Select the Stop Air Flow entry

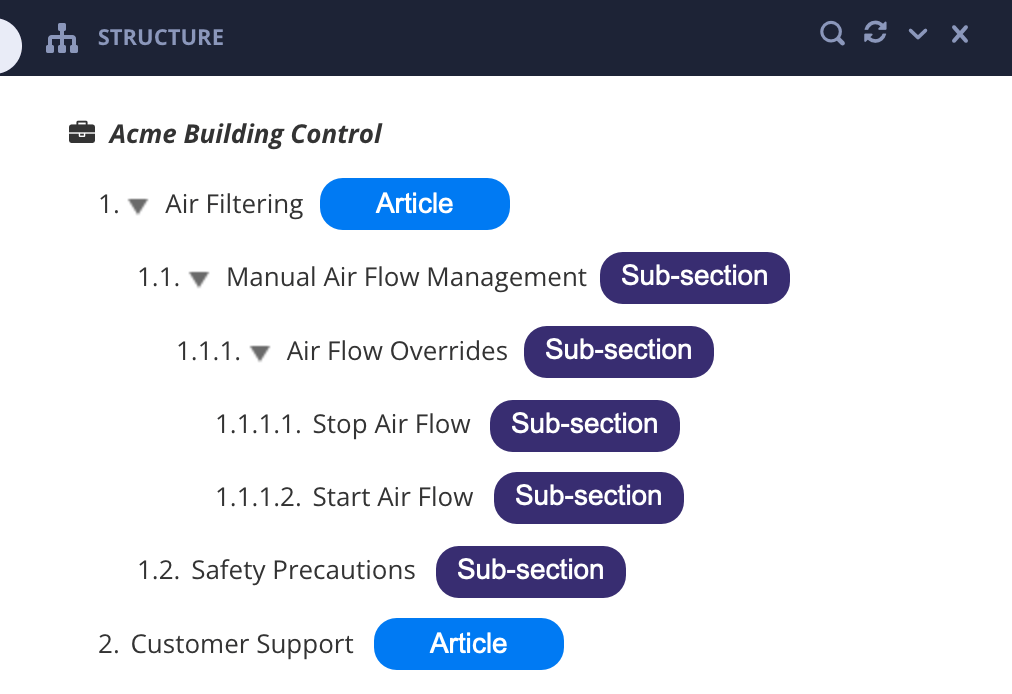click(391, 424)
